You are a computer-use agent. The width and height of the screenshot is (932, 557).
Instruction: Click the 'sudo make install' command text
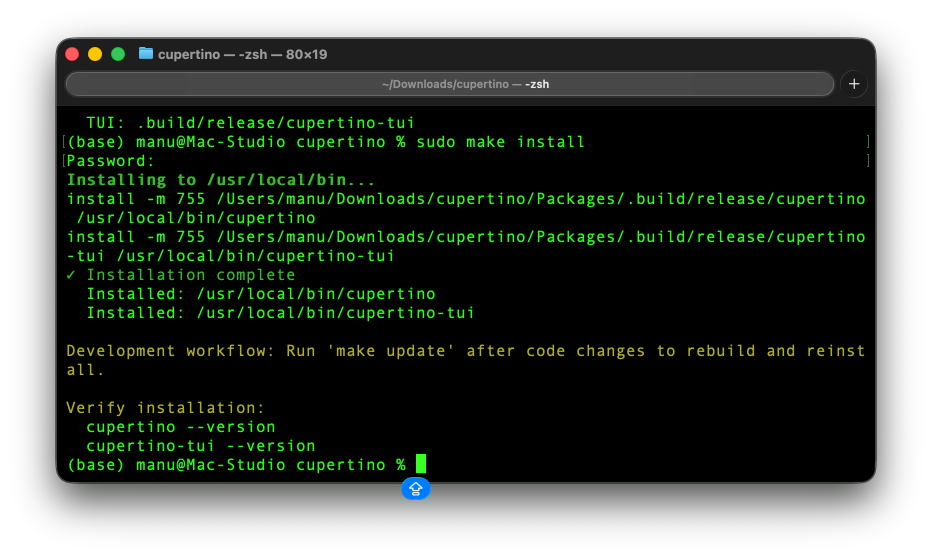click(500, 142)
